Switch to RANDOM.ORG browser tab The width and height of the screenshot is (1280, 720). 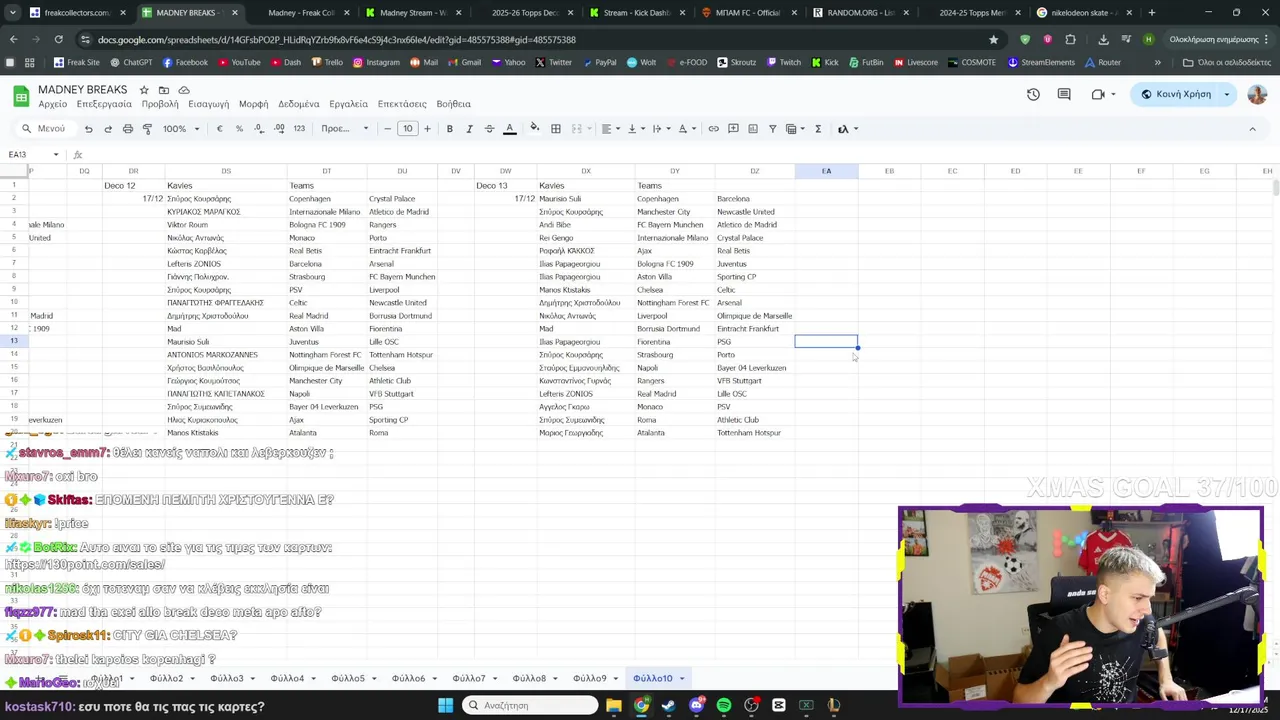click(853, 13)
